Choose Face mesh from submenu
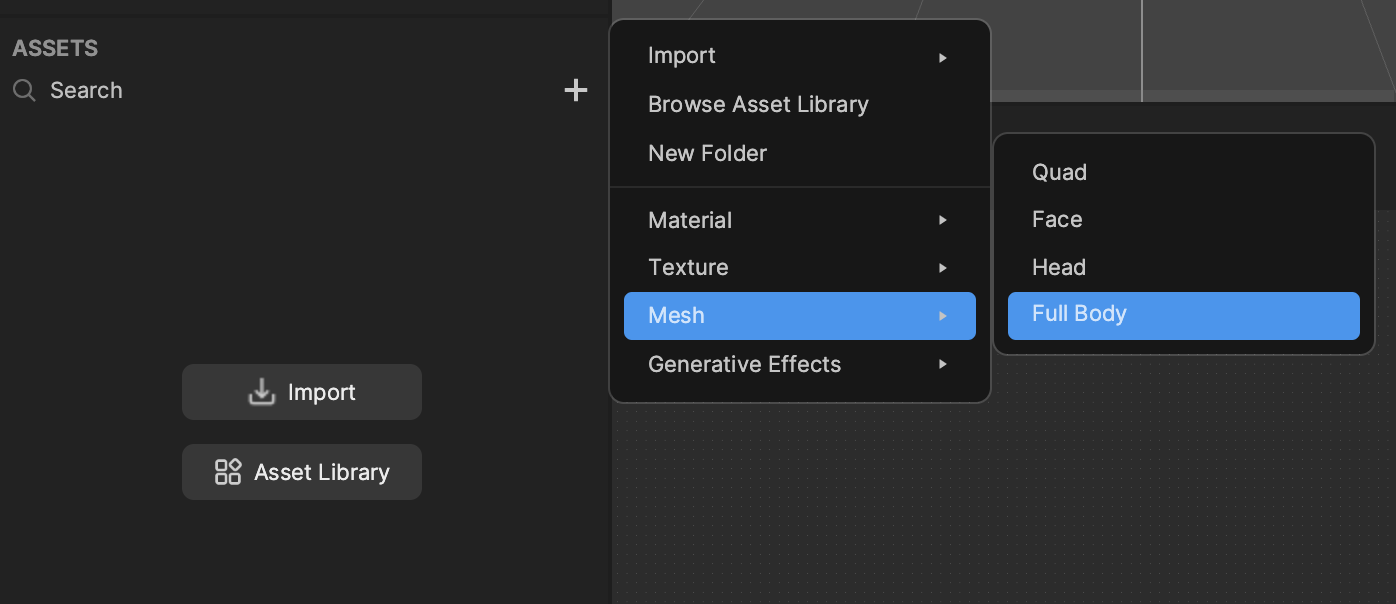1396x604 pixels. (x=1184, y=219)
